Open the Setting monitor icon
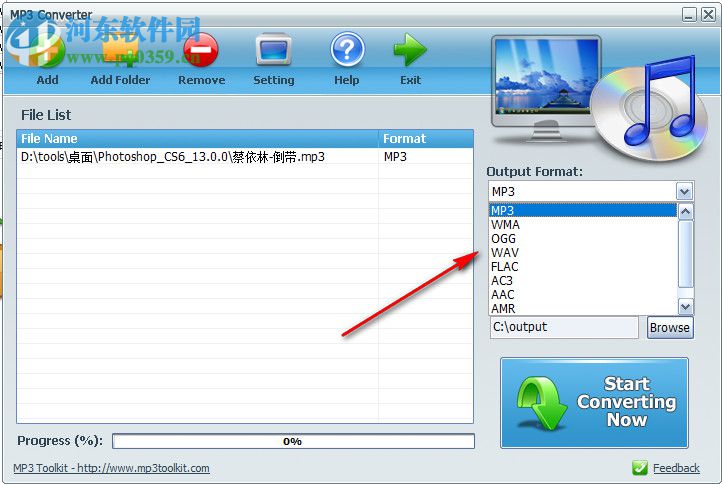This screenshot has height=484, width=722. point(274,49)
